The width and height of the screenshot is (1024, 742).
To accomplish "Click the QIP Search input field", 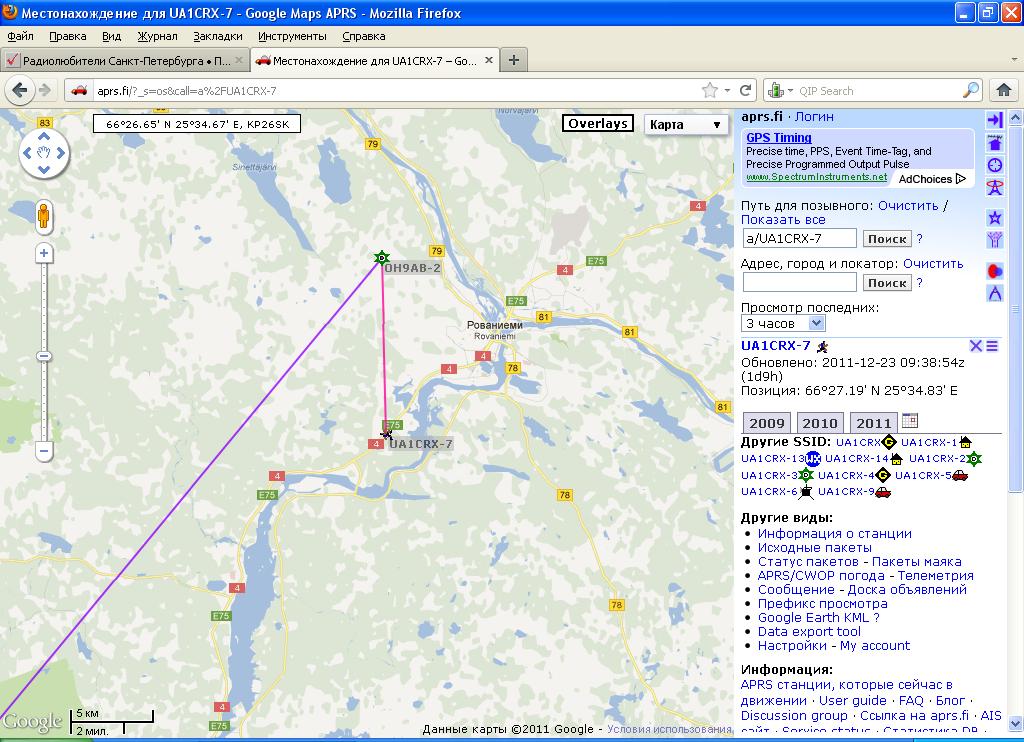I will (x=878, y=91).
